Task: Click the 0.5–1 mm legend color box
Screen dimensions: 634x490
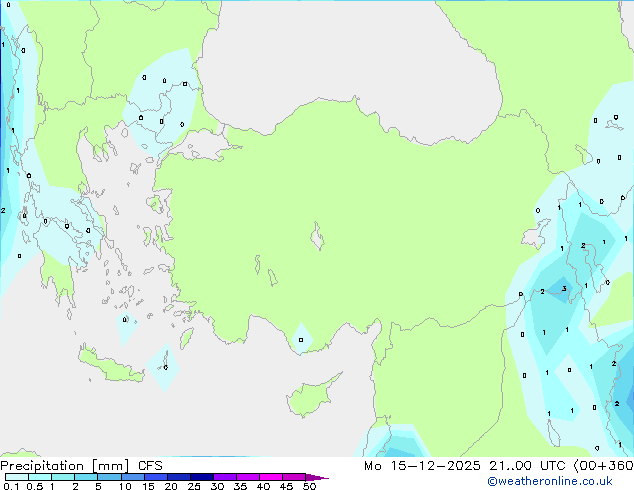Action: point(40,477)
